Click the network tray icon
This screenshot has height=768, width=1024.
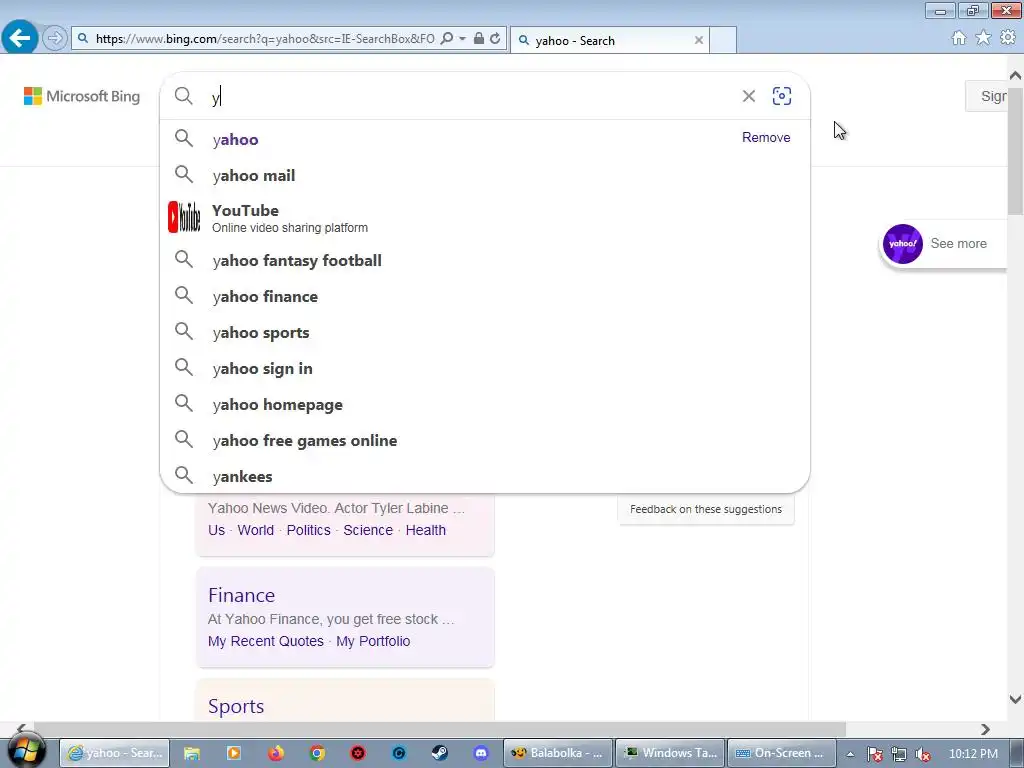(899, 754)
